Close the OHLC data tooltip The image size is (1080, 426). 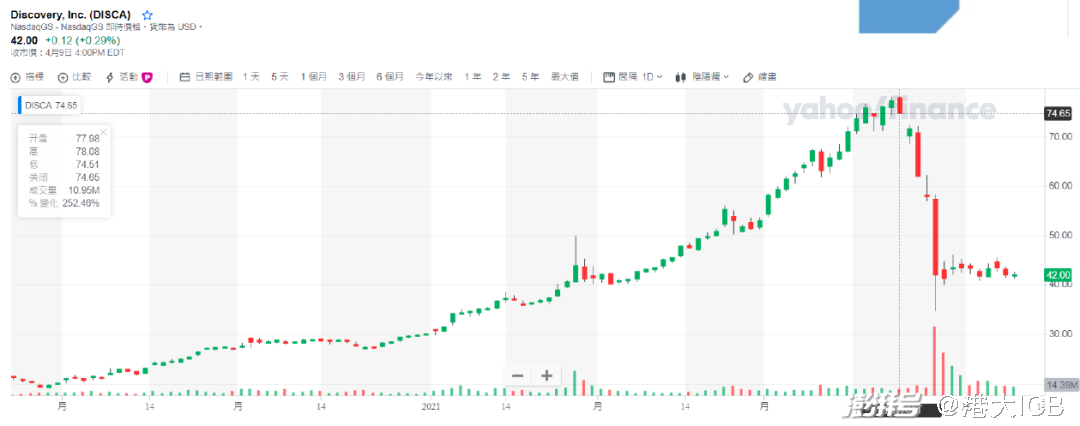tap(103, 131)
